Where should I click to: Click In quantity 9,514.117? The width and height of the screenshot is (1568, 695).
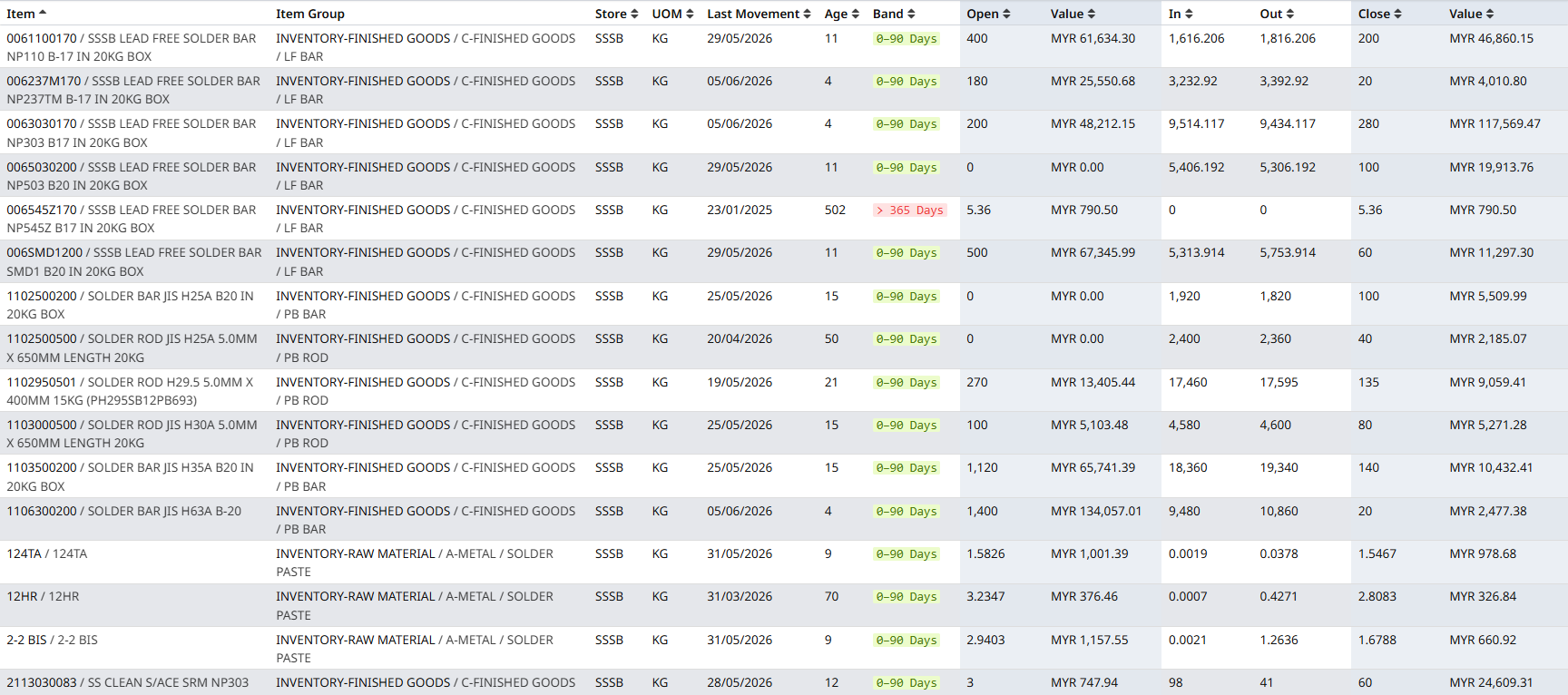1196,123
